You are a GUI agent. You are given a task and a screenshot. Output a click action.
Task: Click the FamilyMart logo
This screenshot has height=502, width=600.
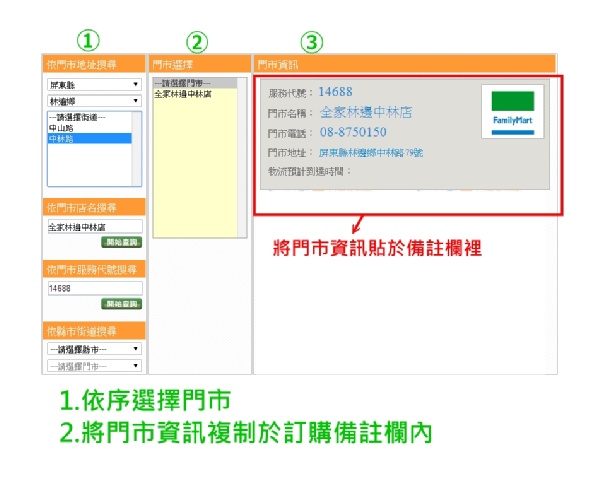[512, 112]
